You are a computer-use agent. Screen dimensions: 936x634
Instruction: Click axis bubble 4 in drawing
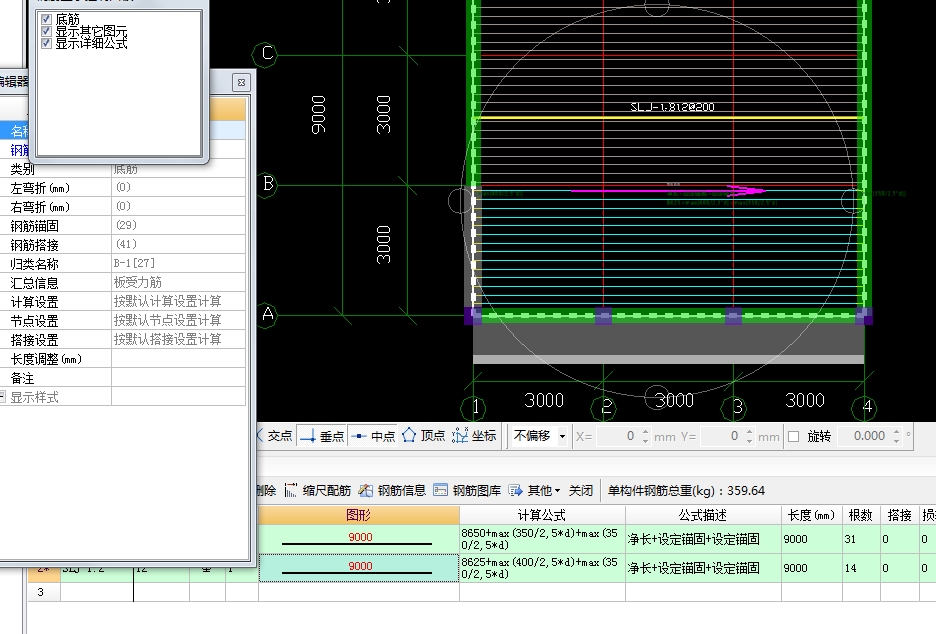tap(865, 408)
